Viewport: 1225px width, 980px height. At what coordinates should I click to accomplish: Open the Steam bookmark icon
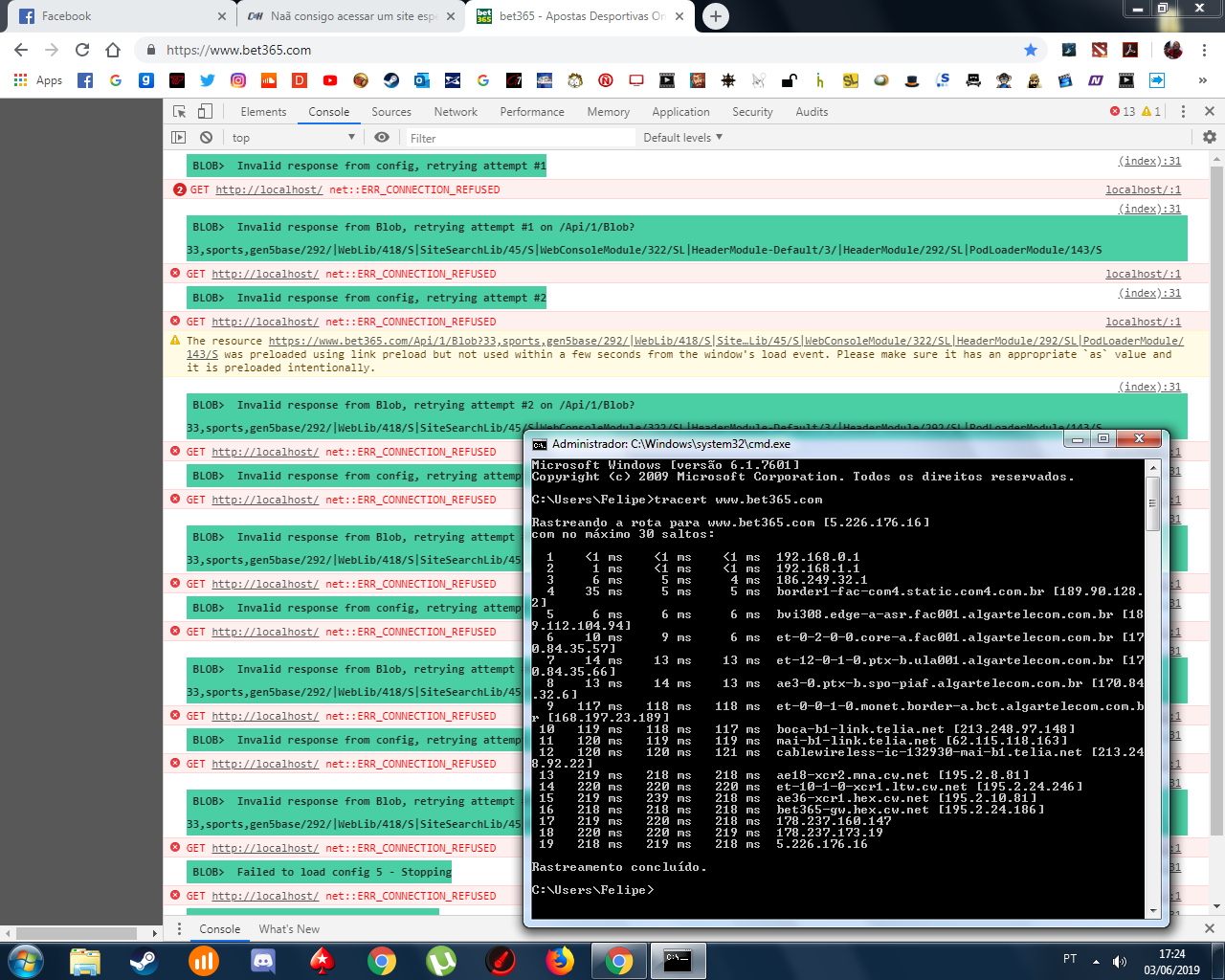tap(391, 80)
